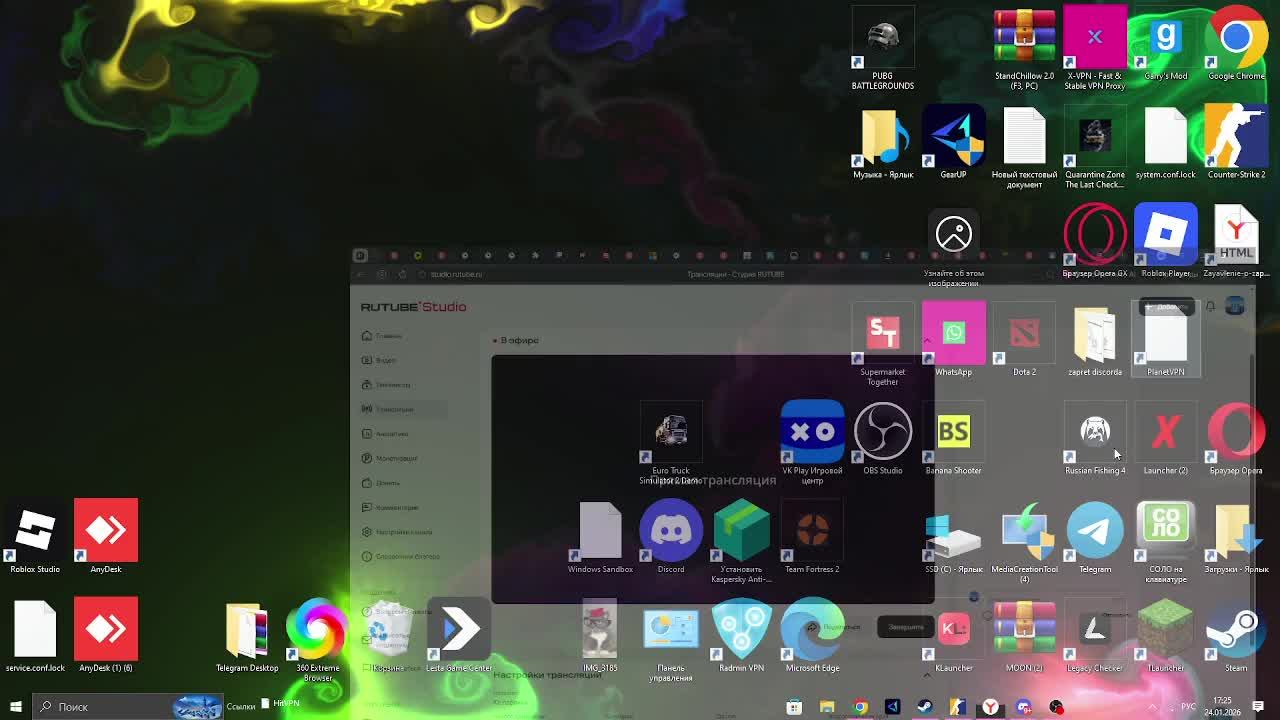Screen dimensions: 1280x720
Task: Select the Новый текстовый документ file
Action: pyautogui.click(x=1024, y=136)
